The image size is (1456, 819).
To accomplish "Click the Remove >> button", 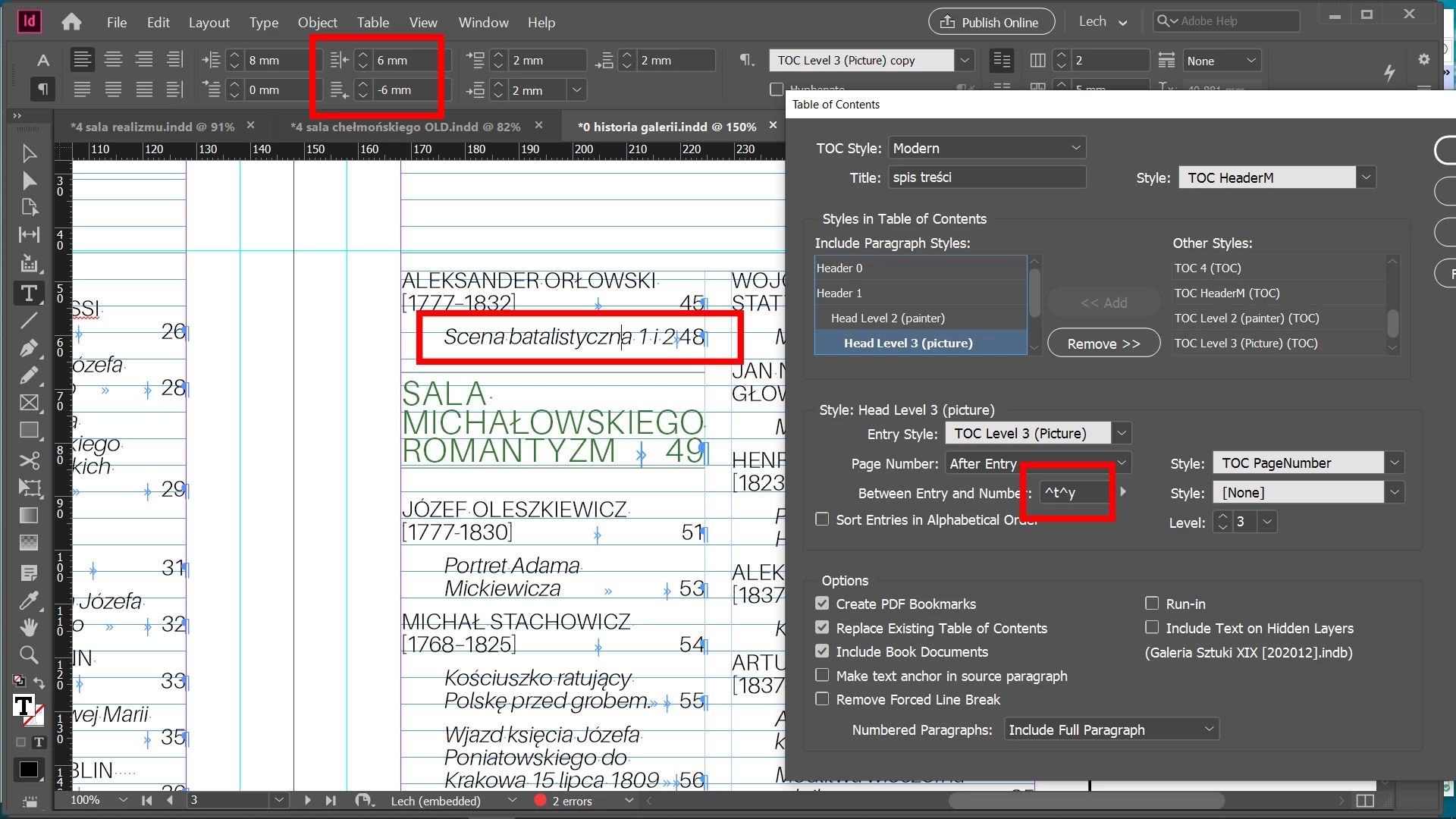I will tap(1103, 344).
